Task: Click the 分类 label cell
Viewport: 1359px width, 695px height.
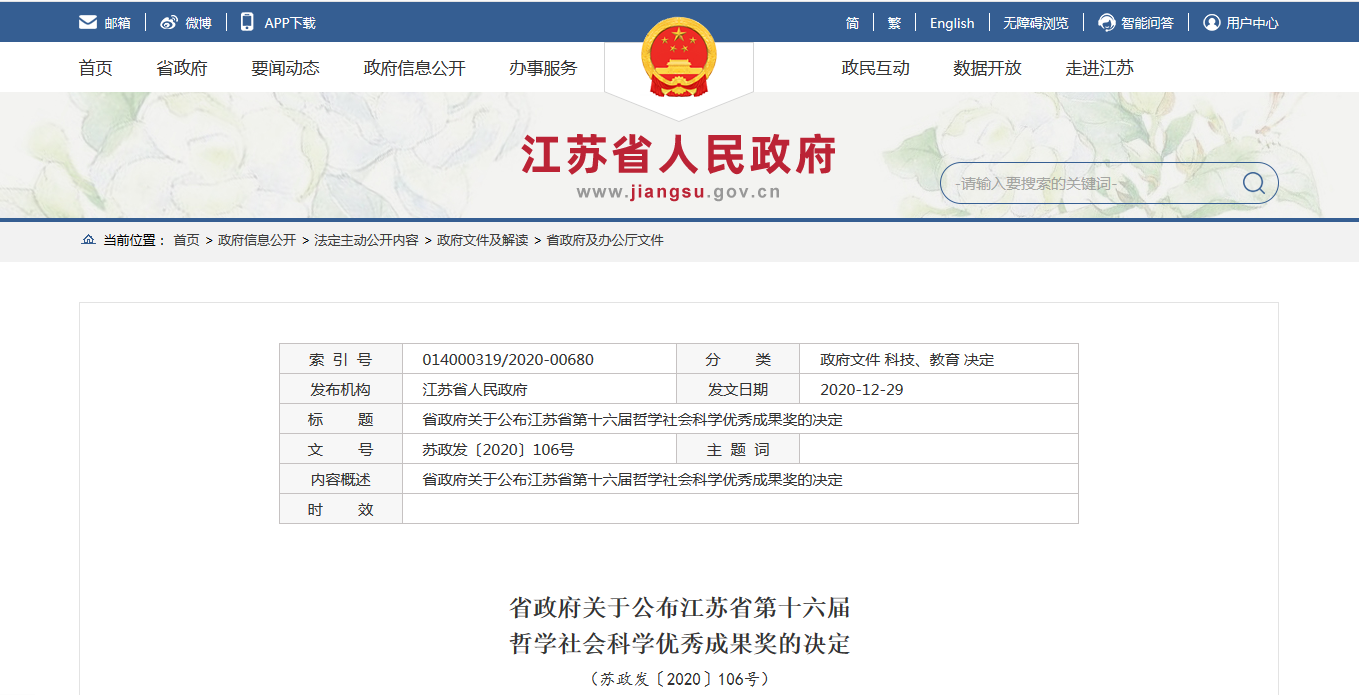Action: (738, 360)
